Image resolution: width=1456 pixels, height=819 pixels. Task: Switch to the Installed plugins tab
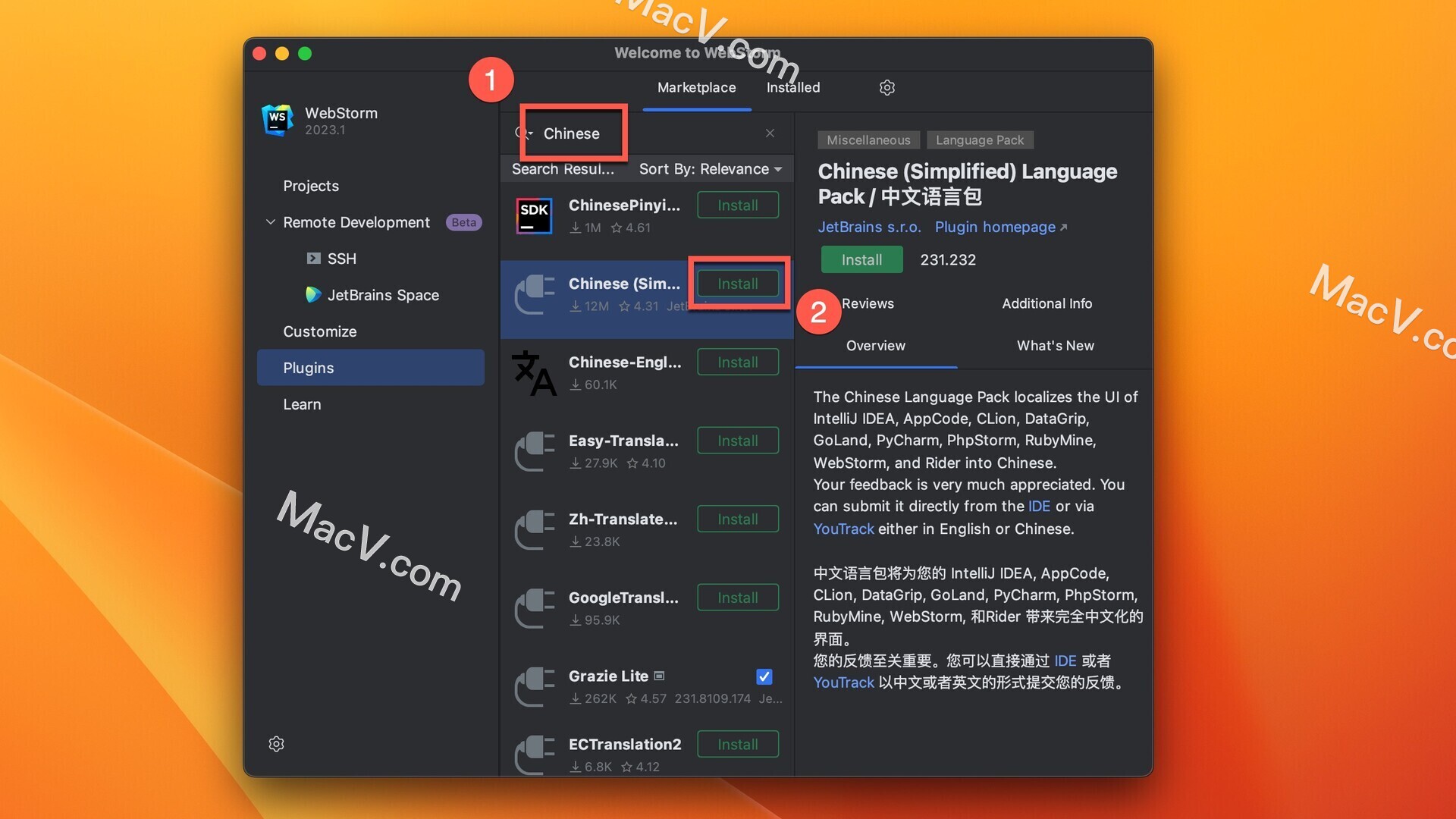[x=794, y=88]
